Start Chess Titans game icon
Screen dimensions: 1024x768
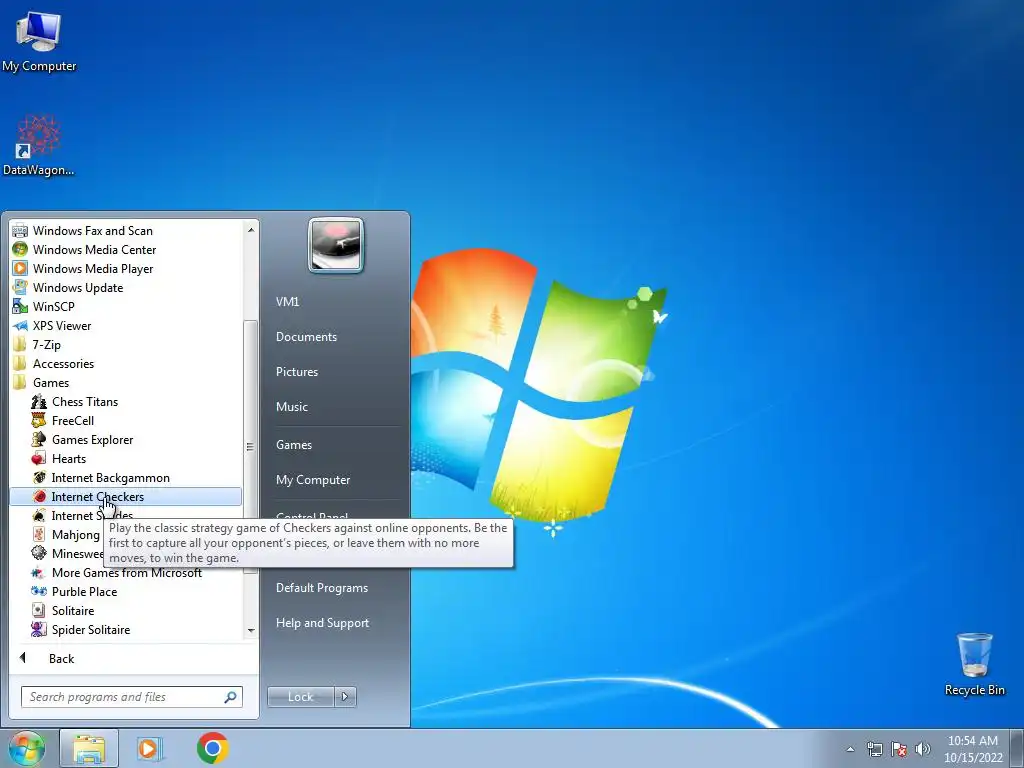[39, 402]
